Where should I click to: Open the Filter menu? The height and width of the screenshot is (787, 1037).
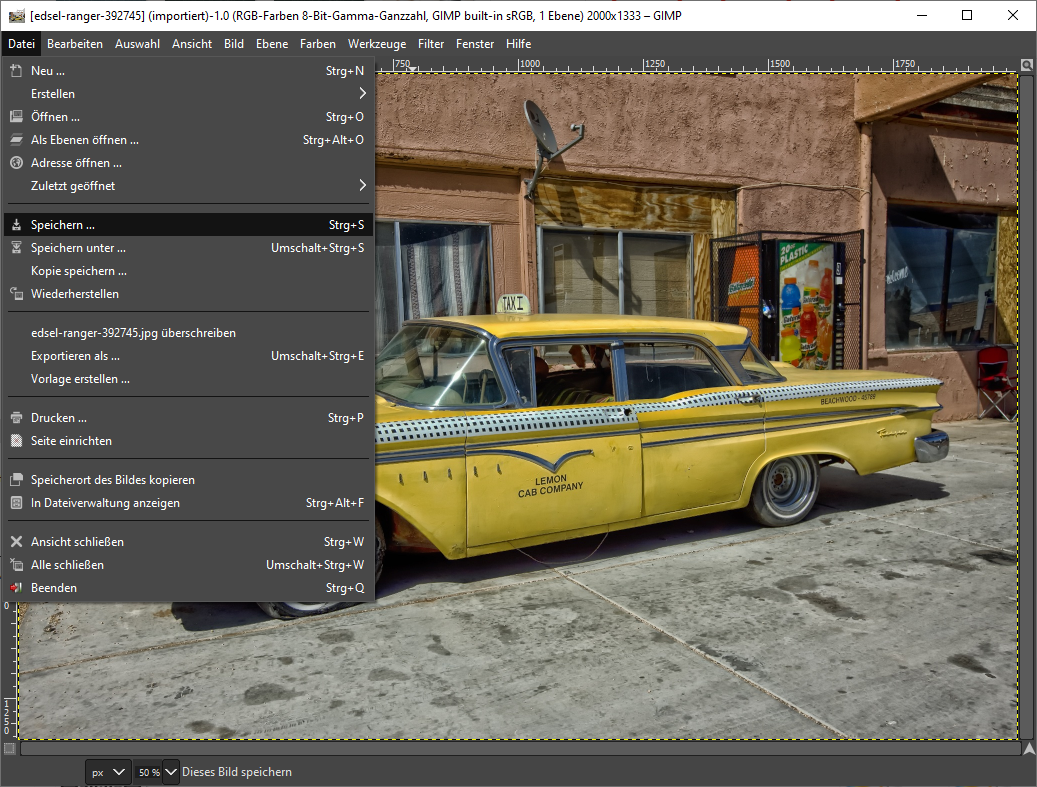431,44
